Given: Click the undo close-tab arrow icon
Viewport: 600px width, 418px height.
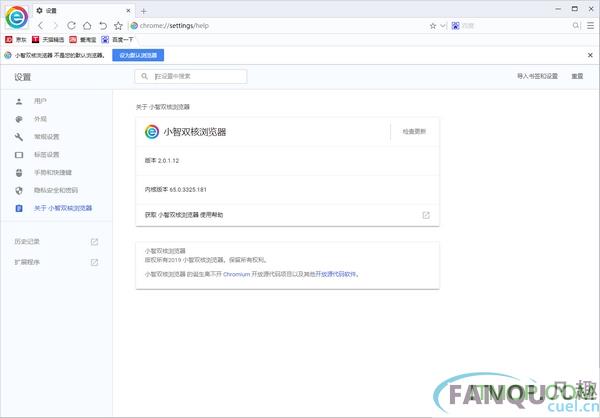Looking at the screenshot, I should [x=103, y=26].
